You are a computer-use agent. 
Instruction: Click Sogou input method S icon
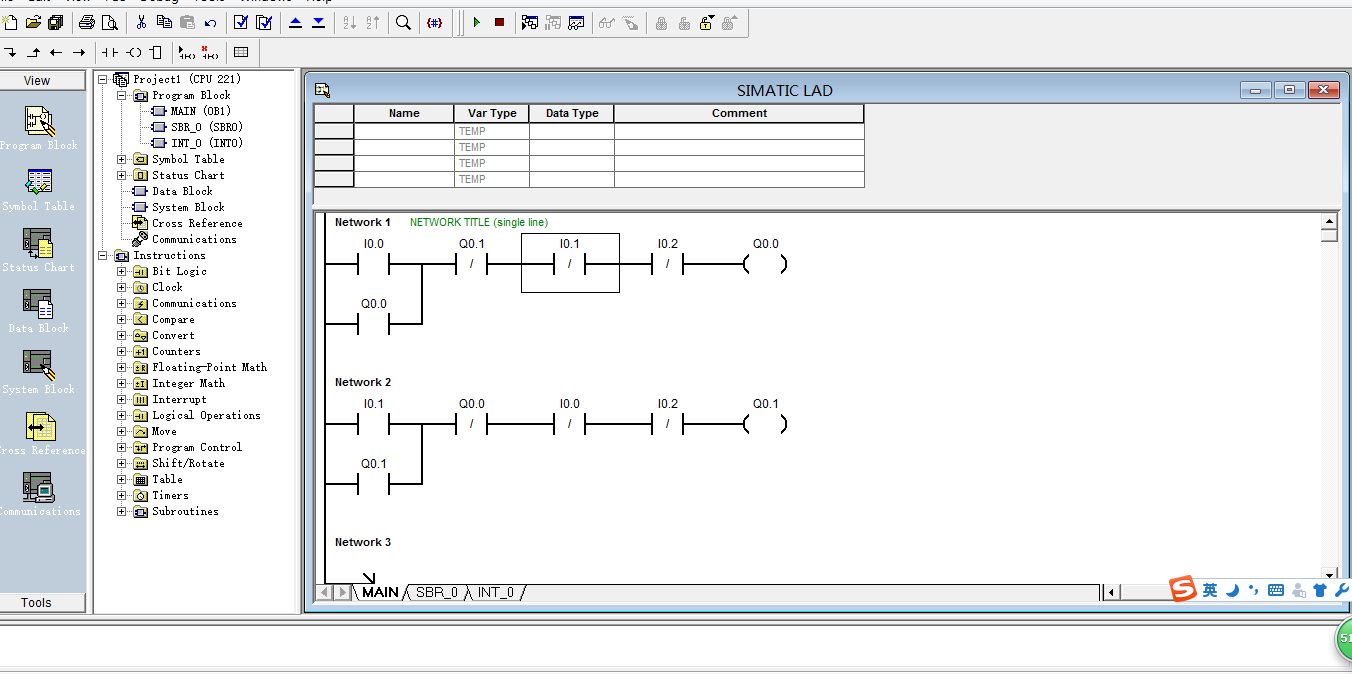point(1184,589)
